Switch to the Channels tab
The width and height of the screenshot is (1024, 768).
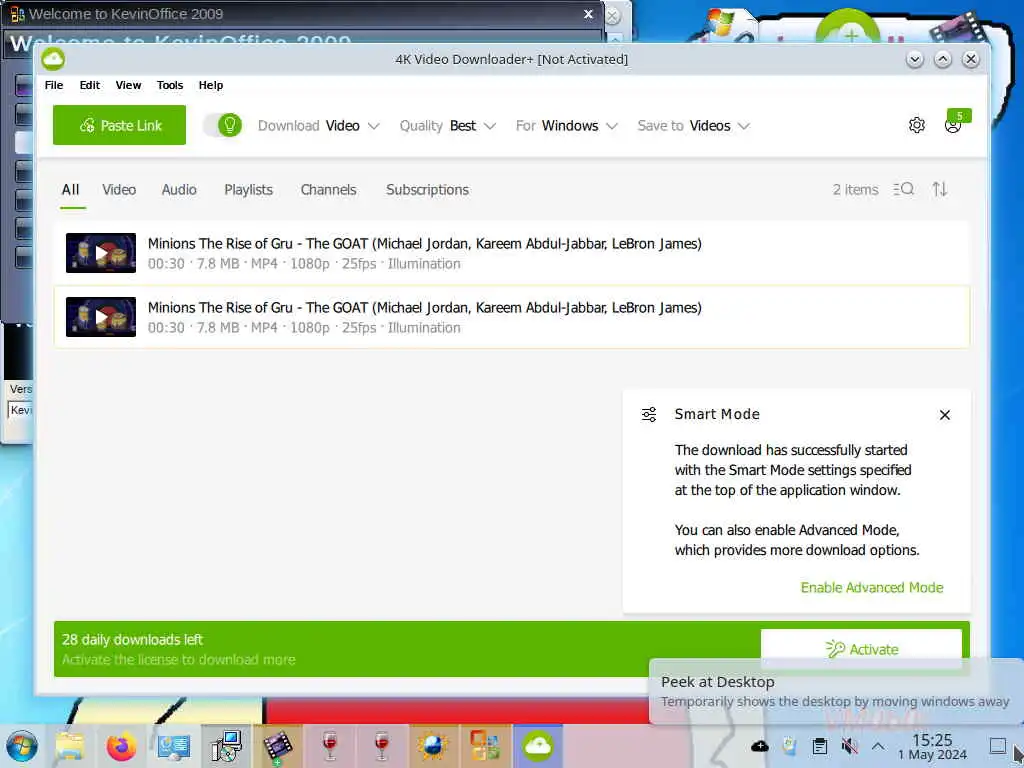(x=328, y=189)
